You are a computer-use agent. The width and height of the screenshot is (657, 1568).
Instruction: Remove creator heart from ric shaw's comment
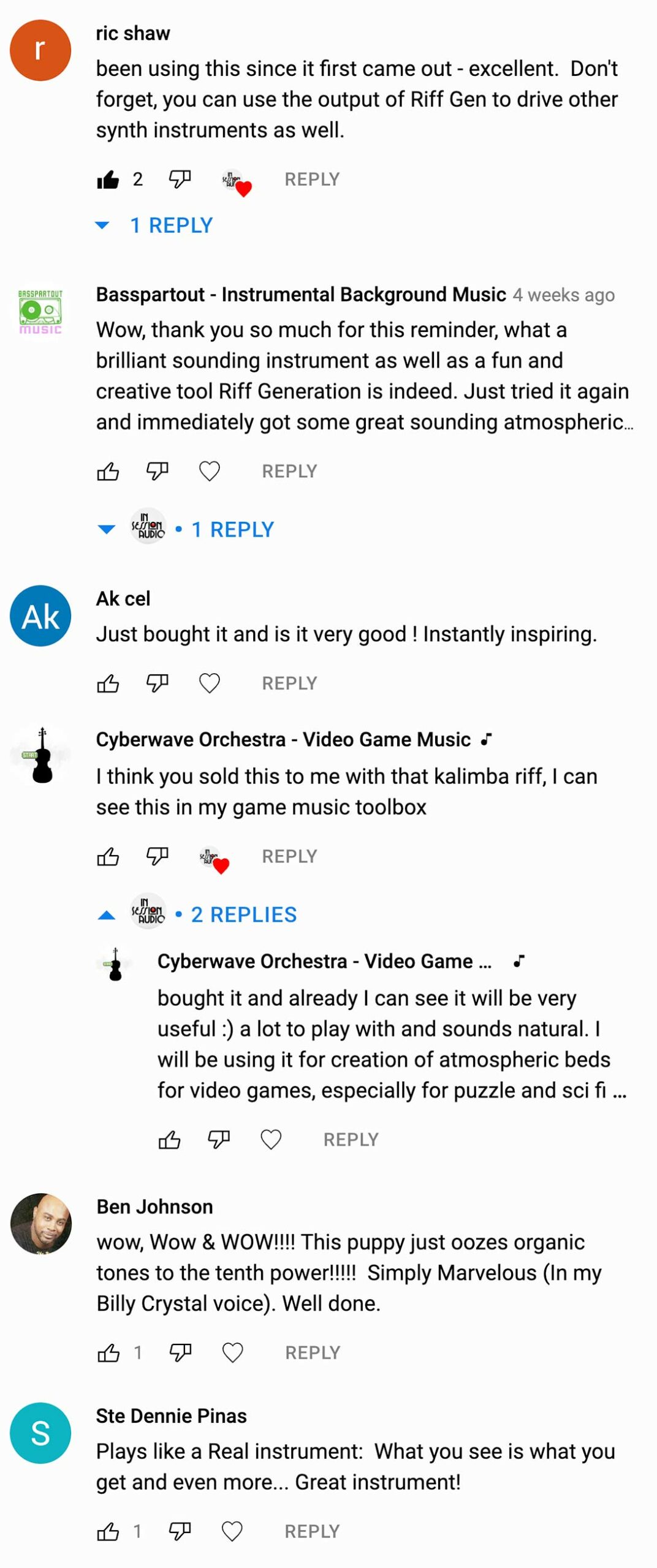[x=236, y=182]
